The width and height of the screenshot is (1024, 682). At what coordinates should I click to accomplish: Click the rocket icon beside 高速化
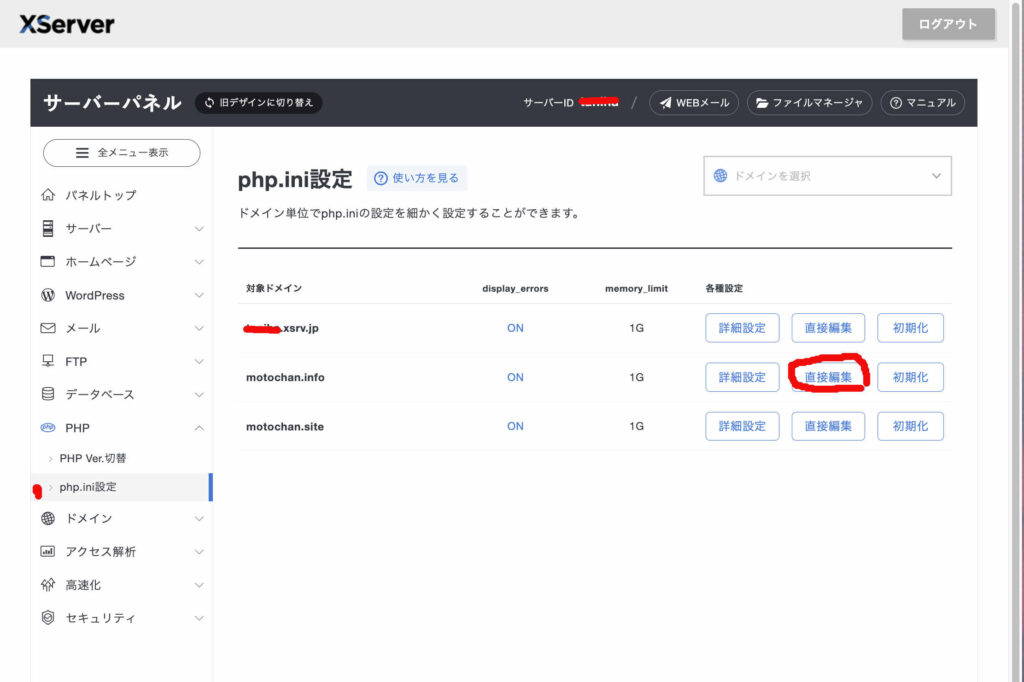point(48,584)
